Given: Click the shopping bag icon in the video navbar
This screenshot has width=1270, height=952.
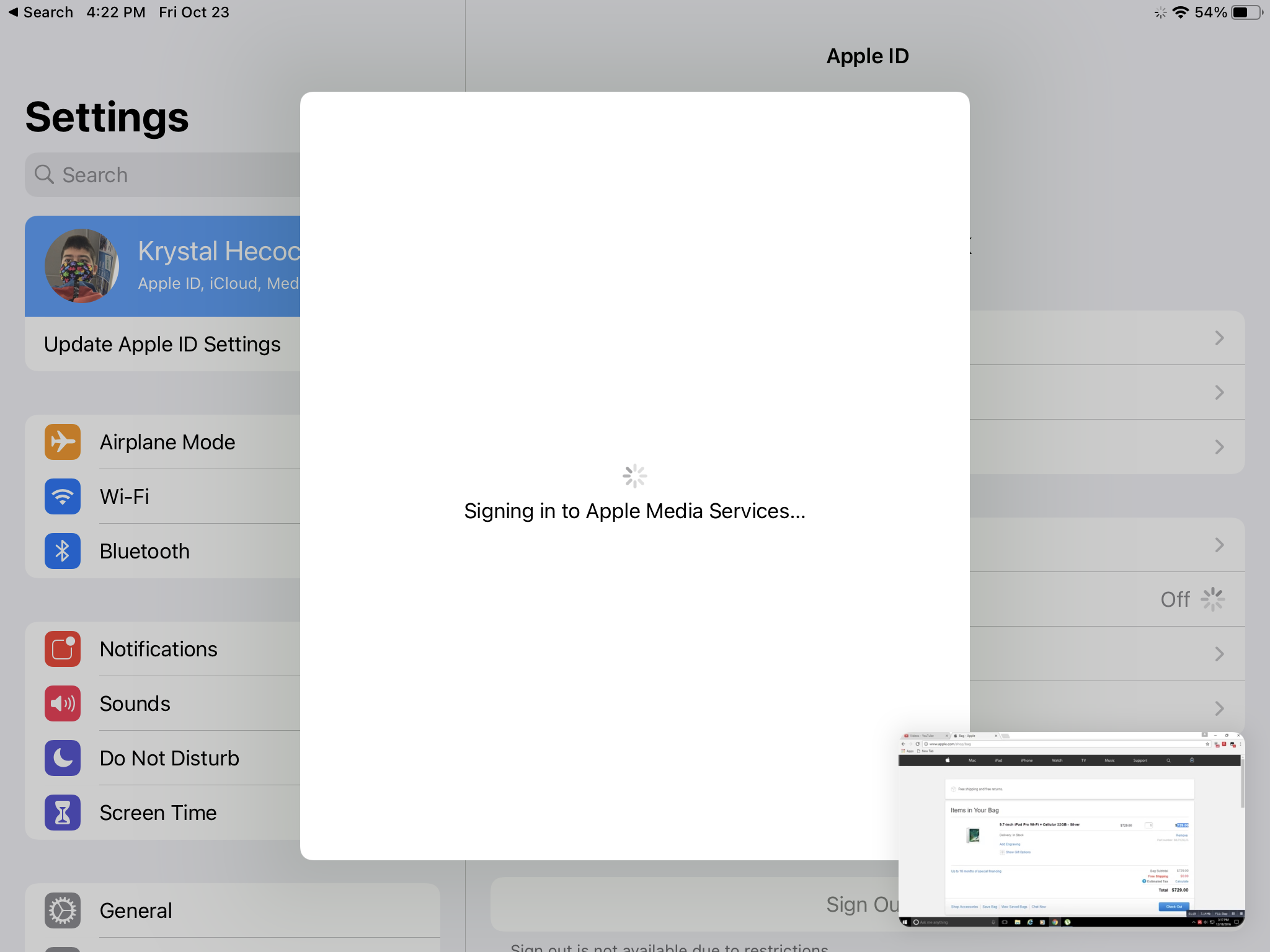Looking at the screenshot, I should 1191,760.
